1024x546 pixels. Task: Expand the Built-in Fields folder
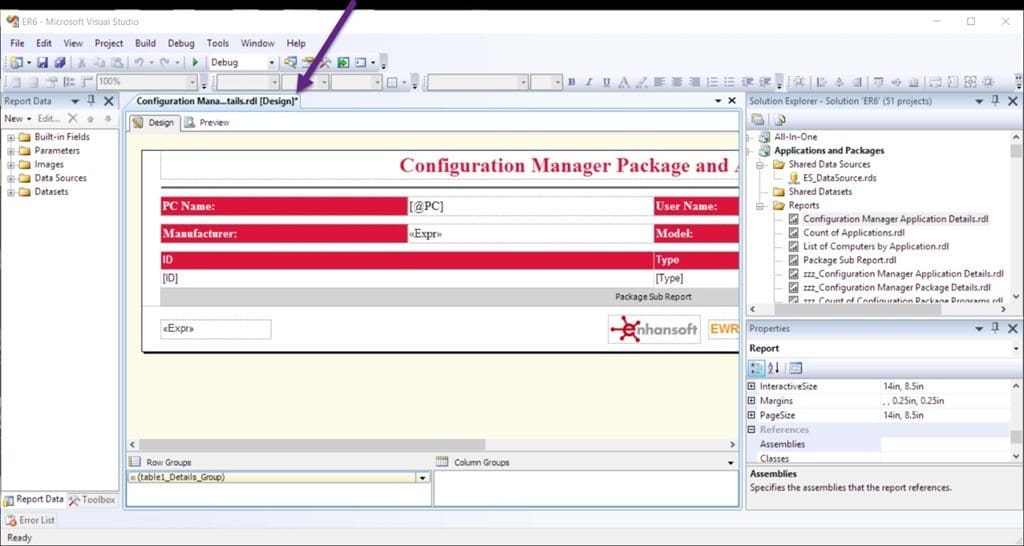(x=10, y=137)
